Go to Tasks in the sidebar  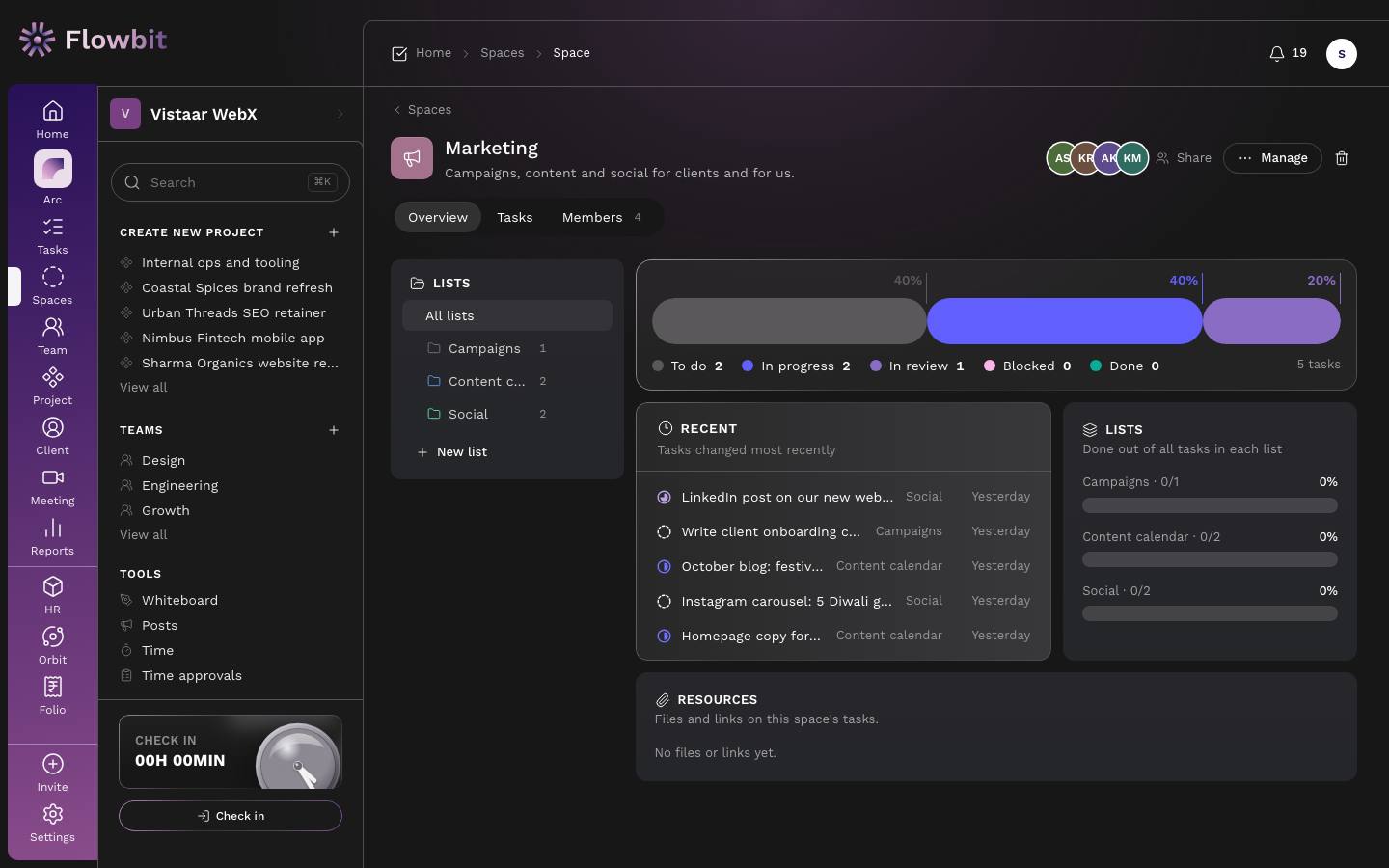52,236
